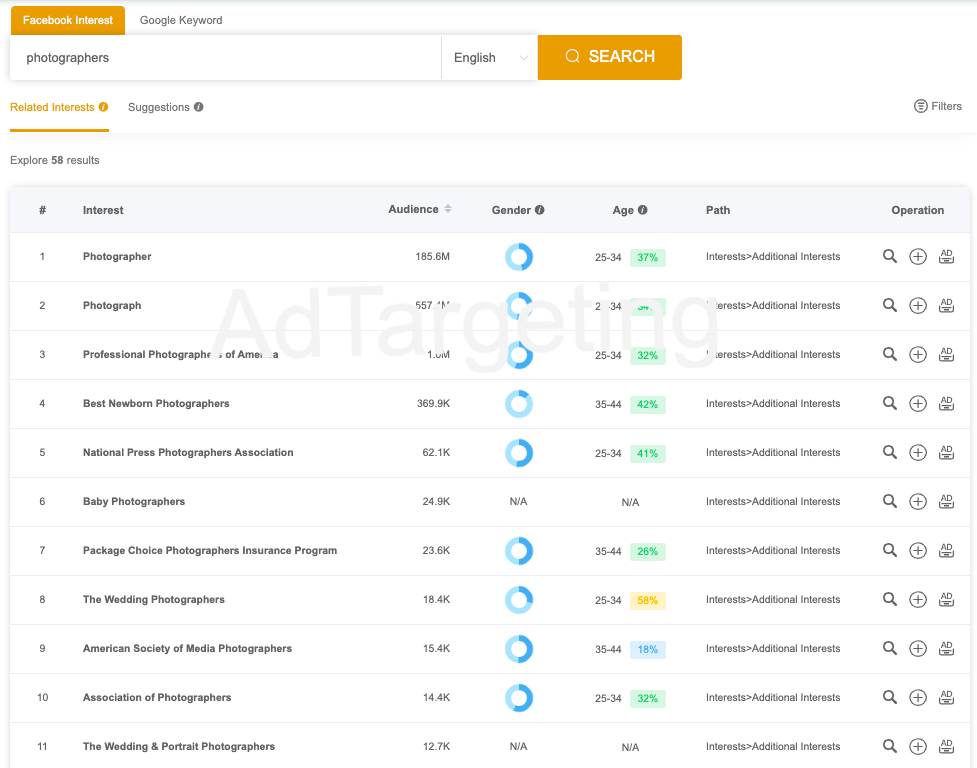Image resolution: width=977 pixels, height=768 pixels.
Task: Click gender donut chart for The Wedding Photographers
Action: 519,600
